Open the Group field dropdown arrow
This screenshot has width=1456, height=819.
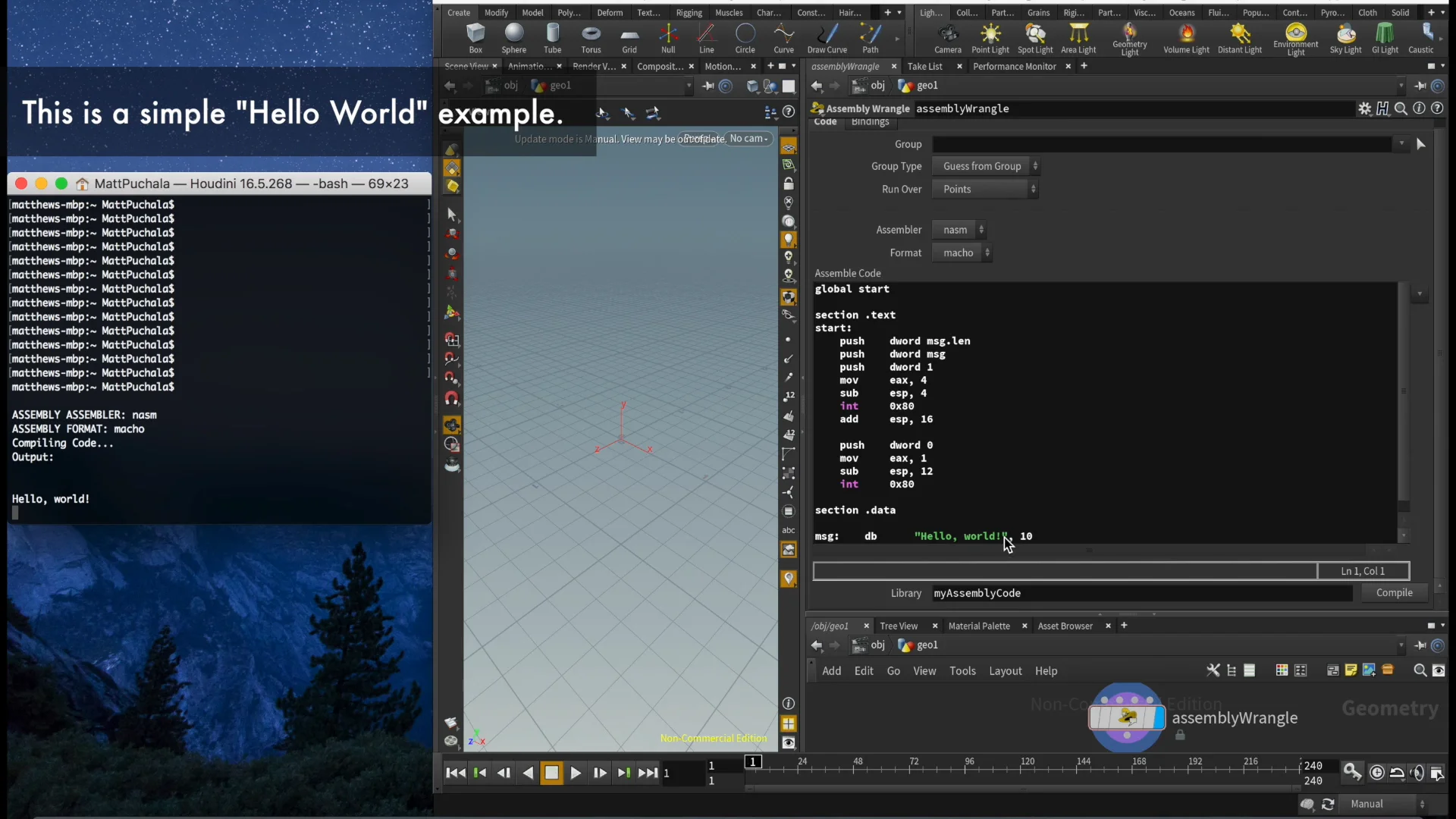1402,143
